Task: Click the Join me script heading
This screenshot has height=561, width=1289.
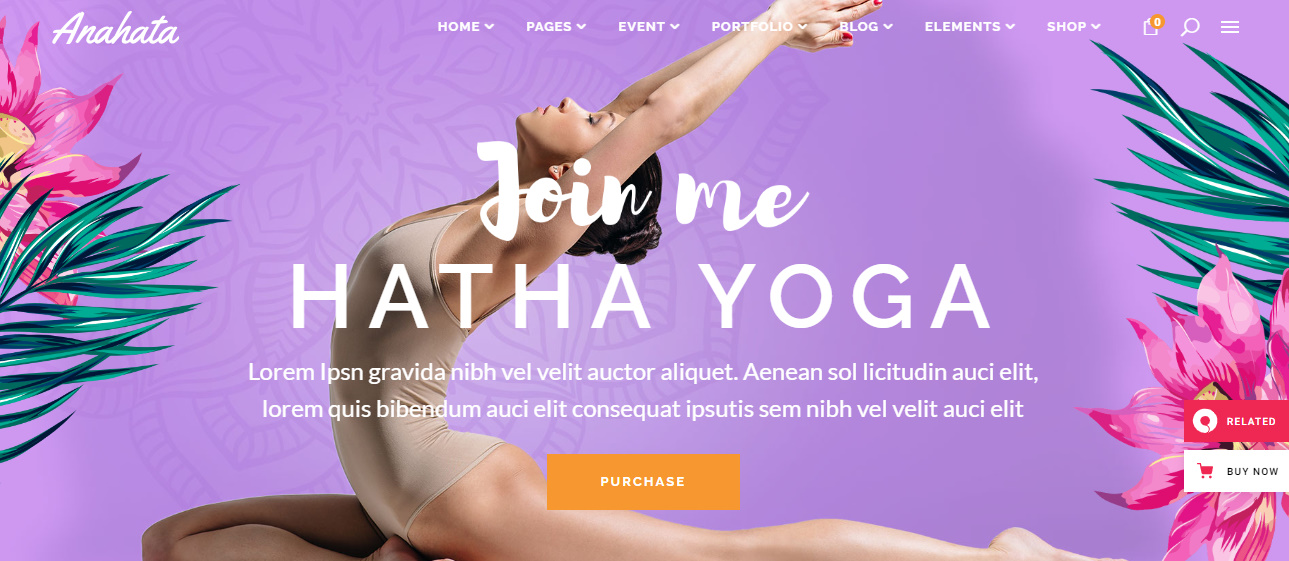Action: point(643,190)
